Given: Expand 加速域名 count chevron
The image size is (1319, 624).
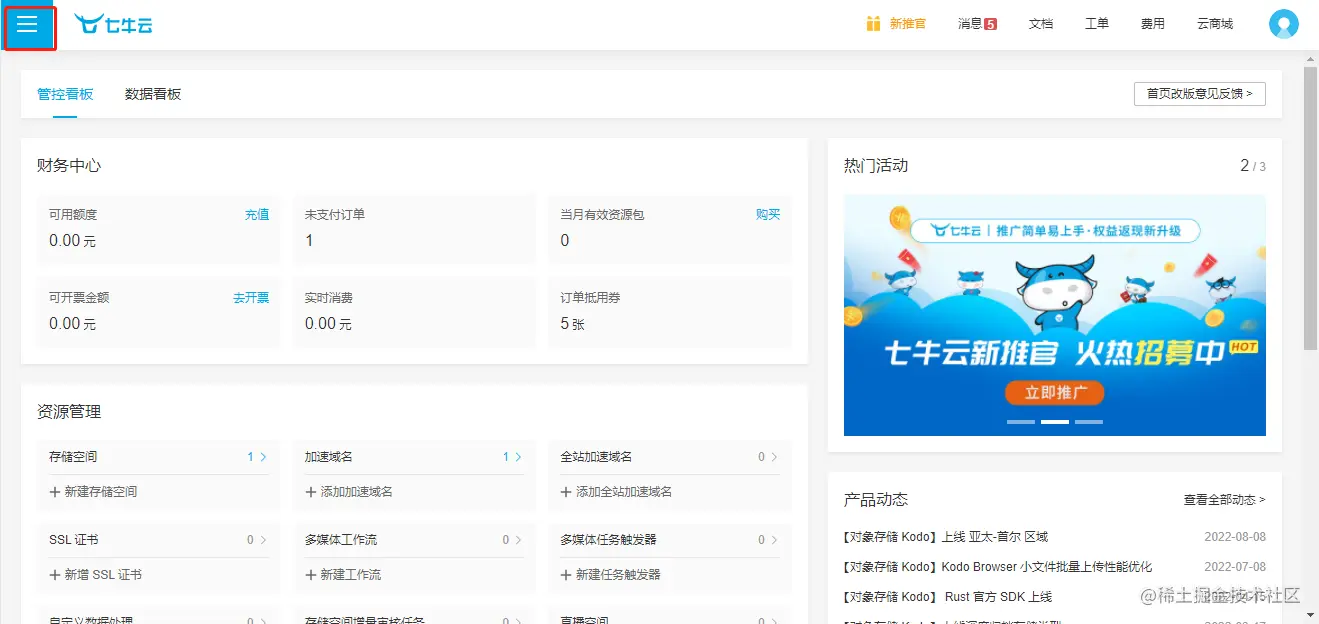Looking at the screenshot, I should point(518,457).
